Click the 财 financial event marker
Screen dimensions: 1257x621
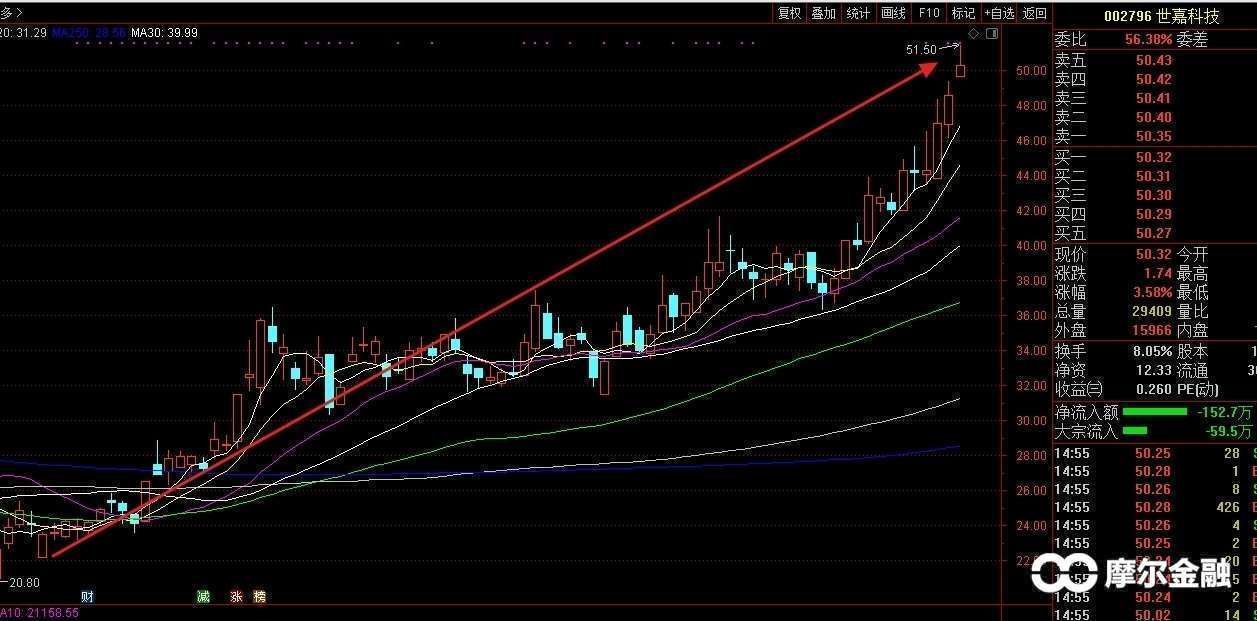(88, 597)
